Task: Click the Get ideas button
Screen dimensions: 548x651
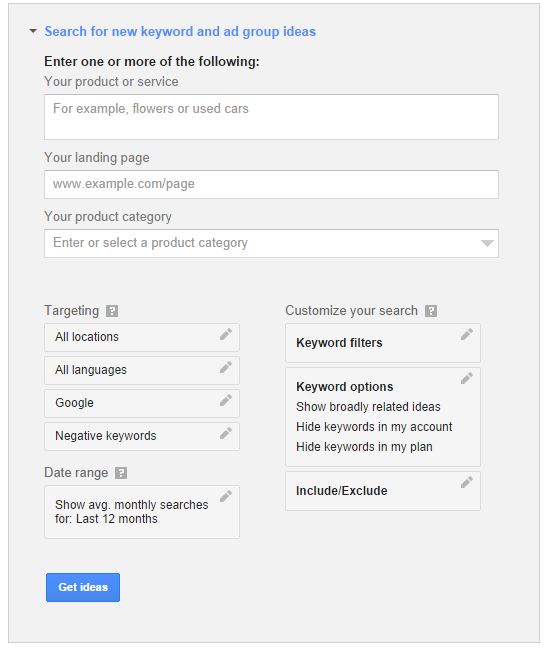Action: (x=83, y=587)
